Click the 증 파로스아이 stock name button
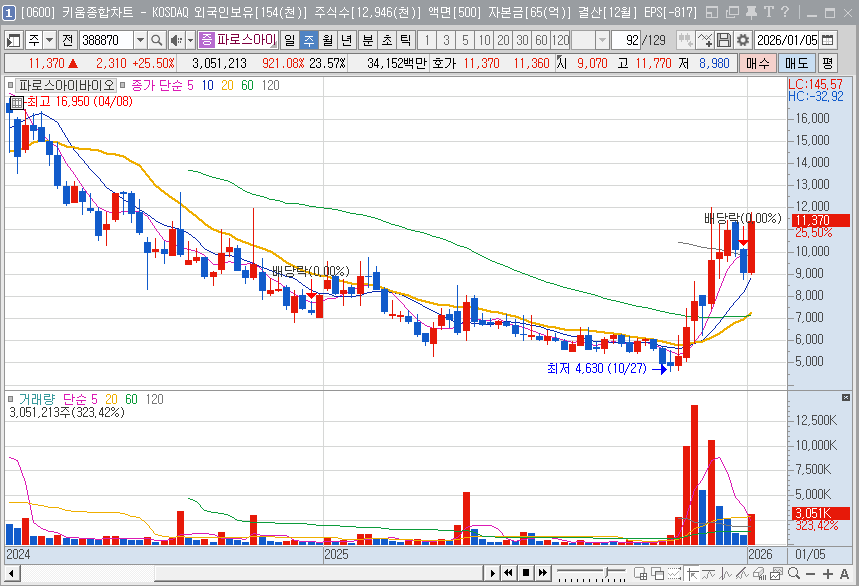 click(238, 40)
